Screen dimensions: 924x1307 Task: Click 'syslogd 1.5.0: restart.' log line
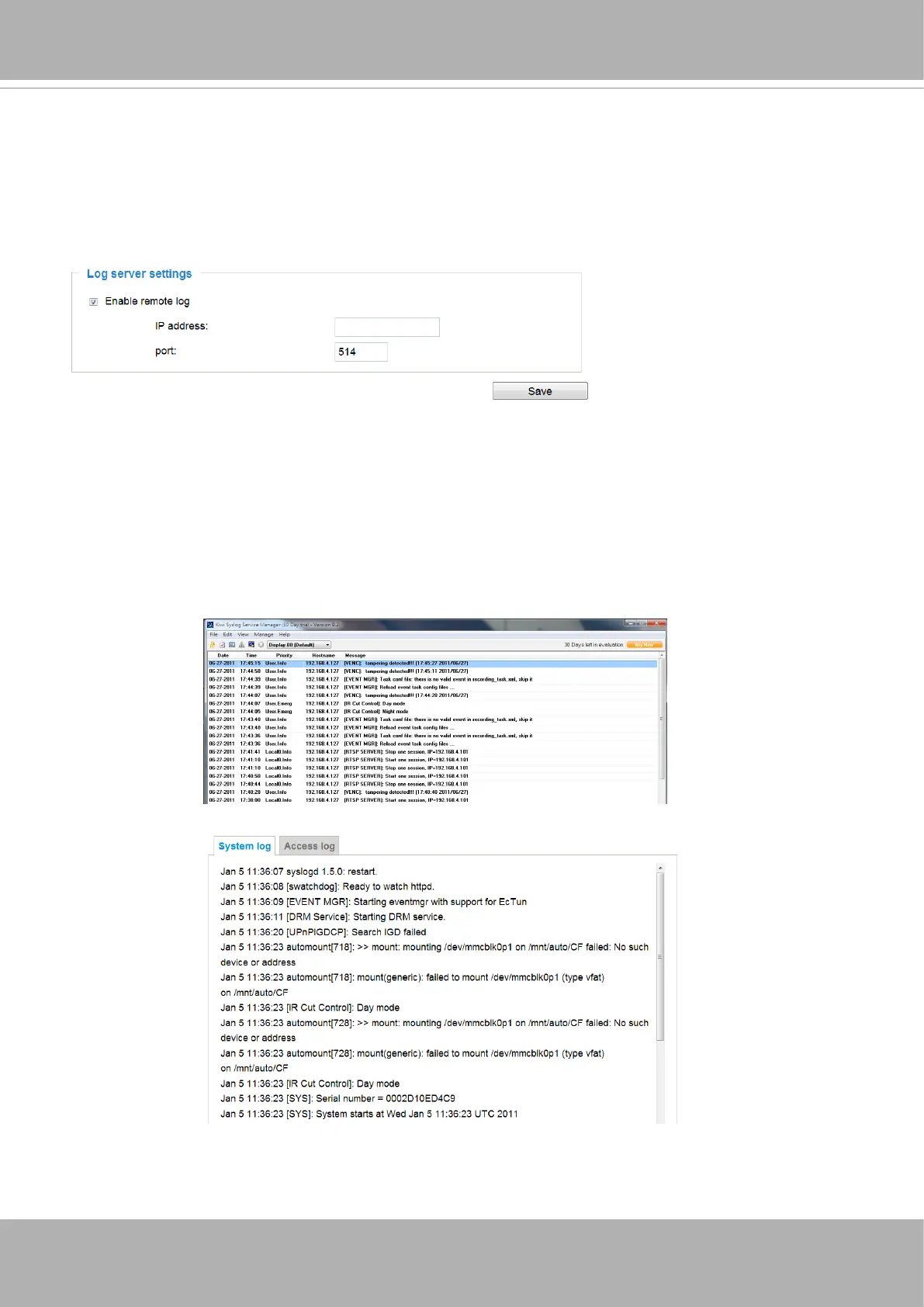point(299,872)
